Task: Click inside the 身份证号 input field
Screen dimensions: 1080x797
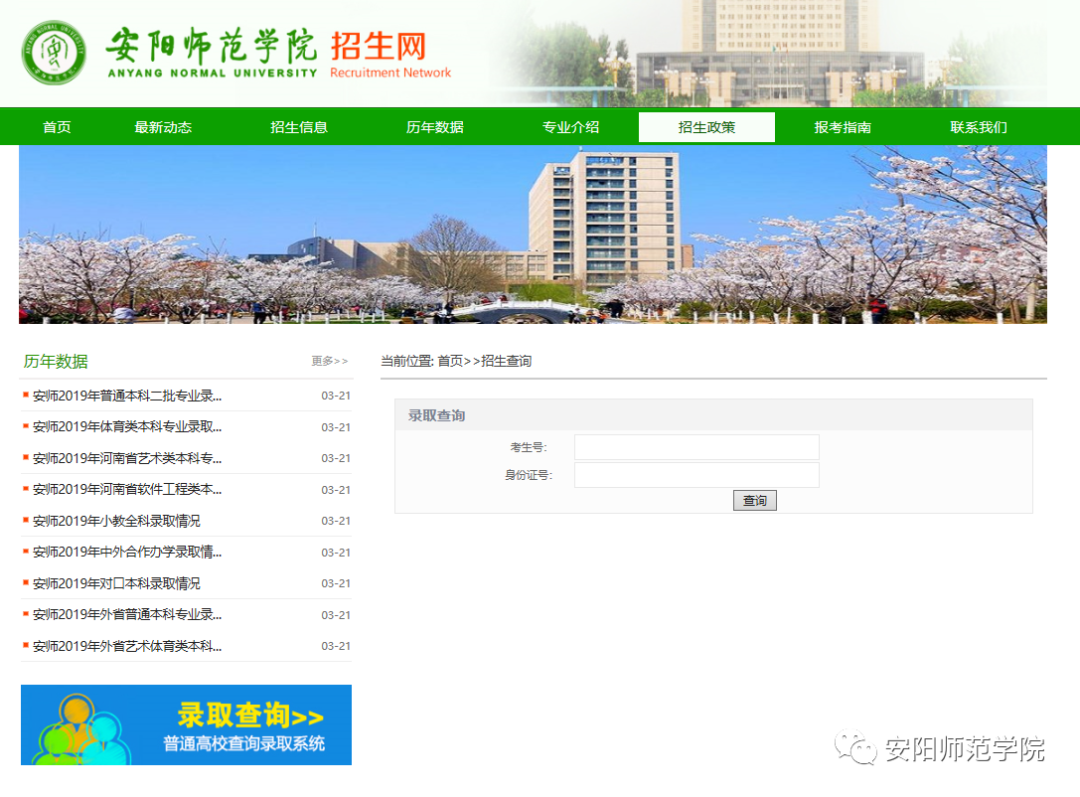Action: click(x=695, y=474)
